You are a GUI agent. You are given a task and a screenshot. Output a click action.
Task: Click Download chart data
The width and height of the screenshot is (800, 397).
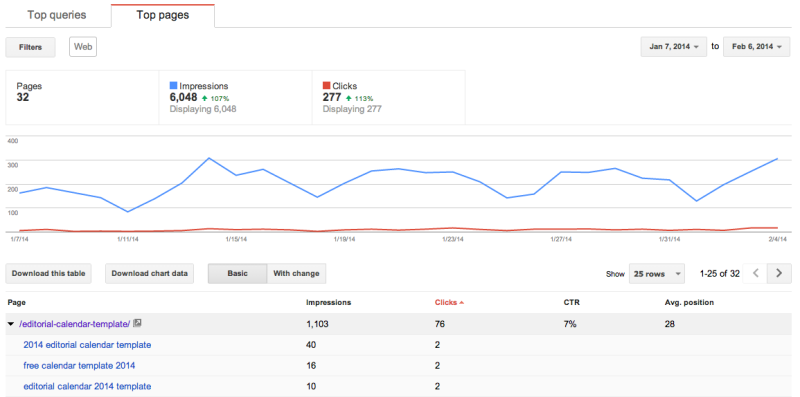click(x=149, y=274)
